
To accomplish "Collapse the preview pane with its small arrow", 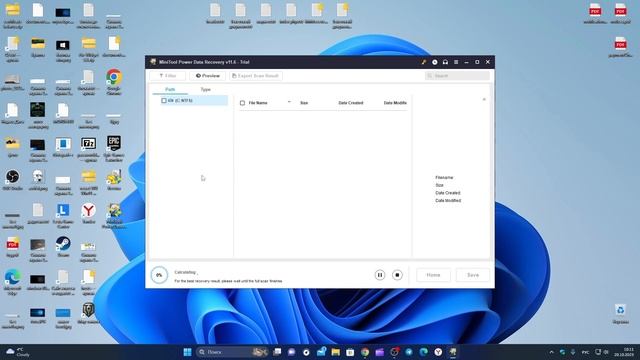I will pyautogui.click(x=484, y=99).
